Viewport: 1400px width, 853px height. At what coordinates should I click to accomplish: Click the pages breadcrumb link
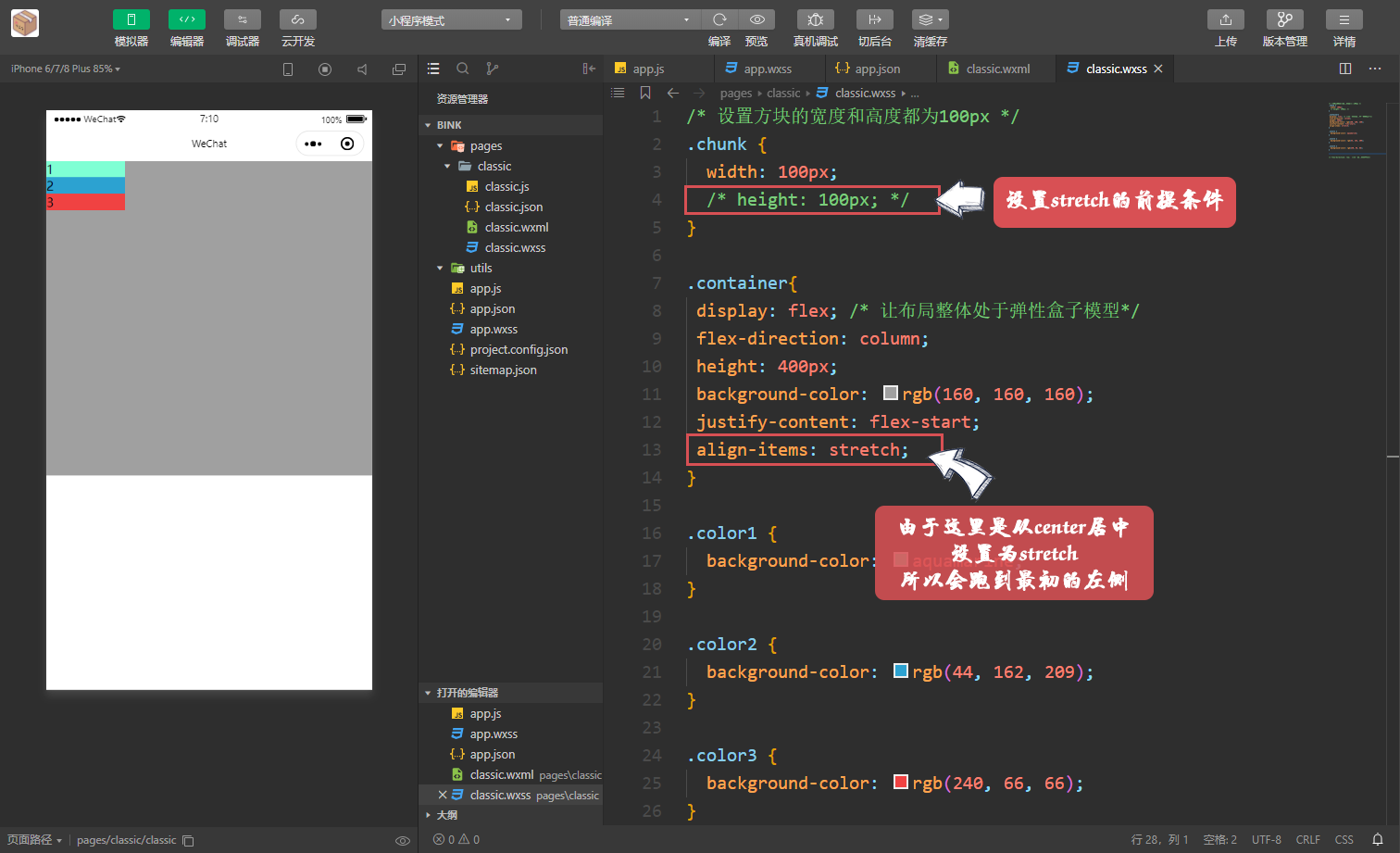click(x=735, y=93)
